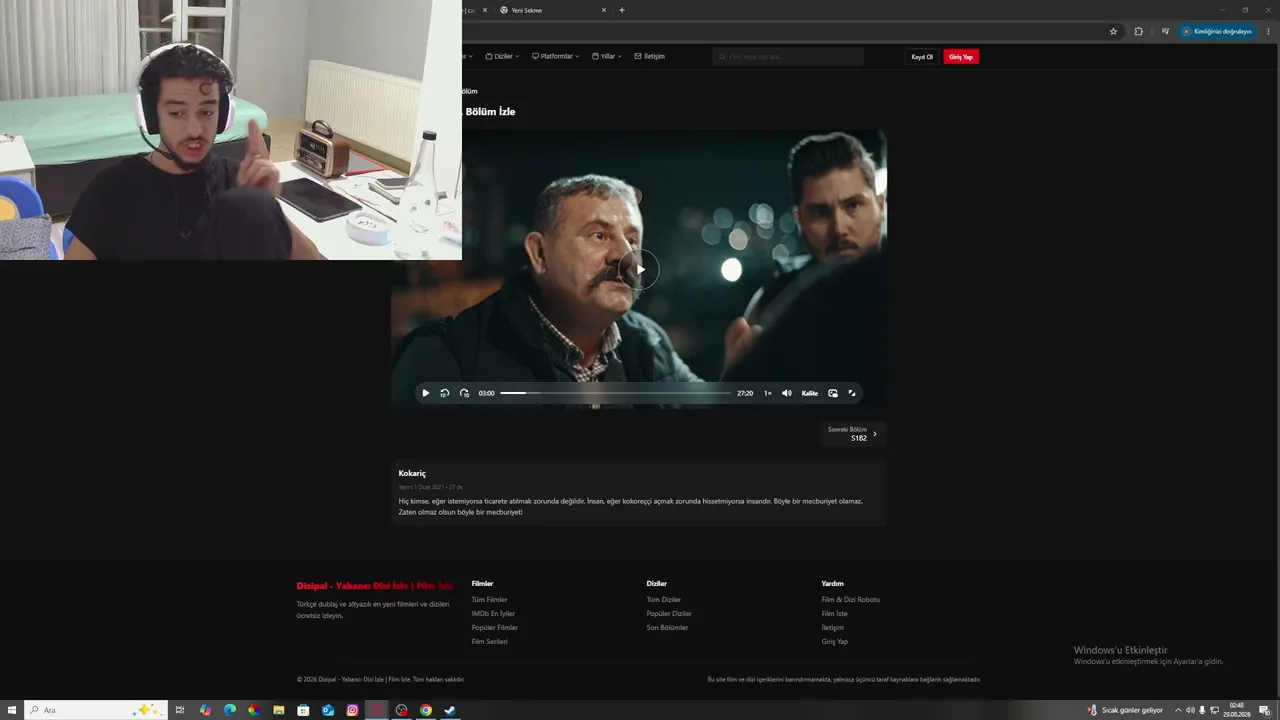Open Instagram from the taskbar
This screenshot has height=720, width=1280.
pos(352,710)
